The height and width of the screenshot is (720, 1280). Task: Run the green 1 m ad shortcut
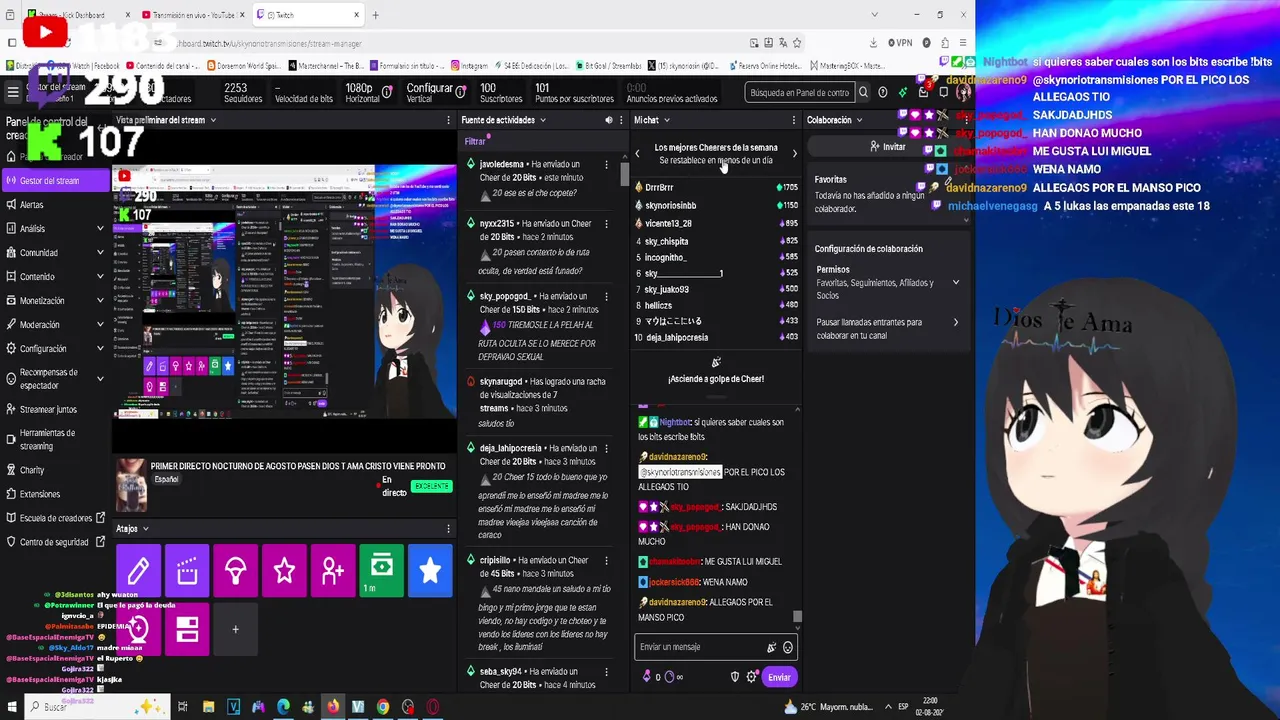(381, 570)
